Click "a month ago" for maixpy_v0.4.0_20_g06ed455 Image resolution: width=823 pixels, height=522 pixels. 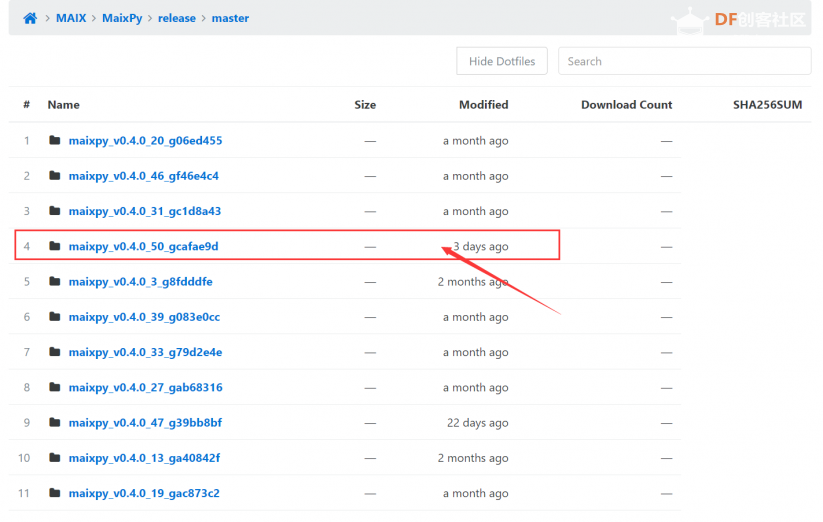476,141
